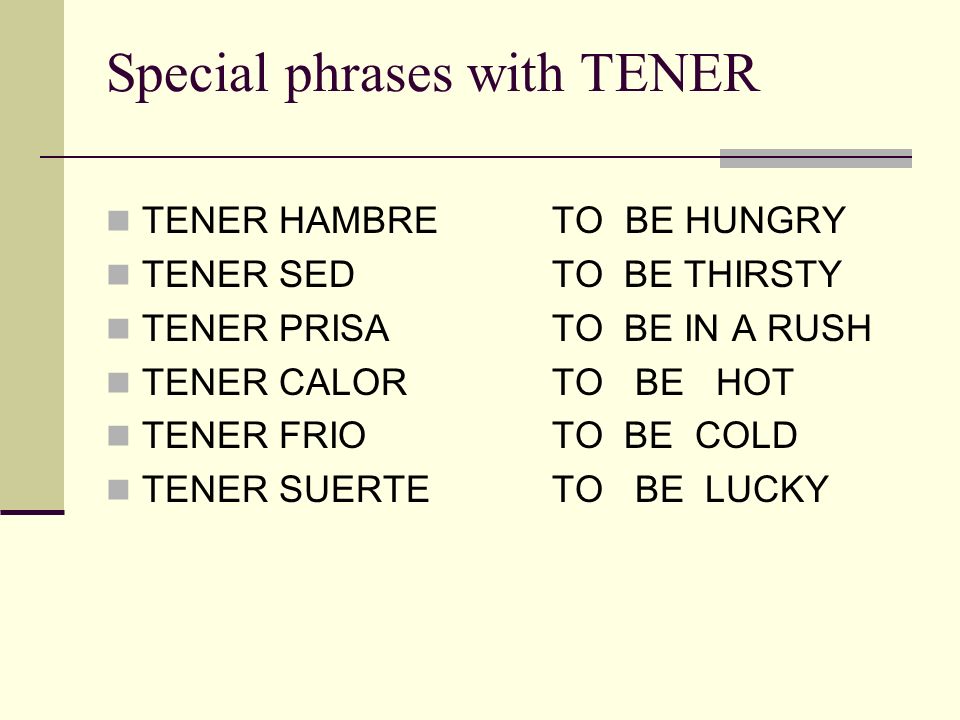Click the translation TO BE COLD
Image resolution: width=960 pixels, height=720 pixels.
[675, 435]
